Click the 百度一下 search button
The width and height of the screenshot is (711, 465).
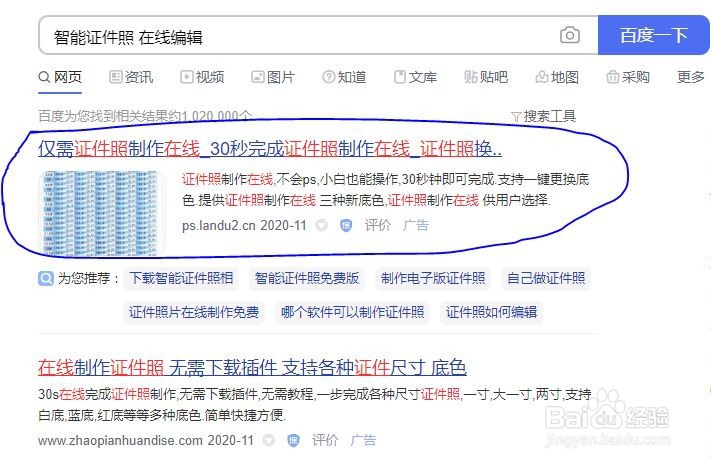[653, 35]
